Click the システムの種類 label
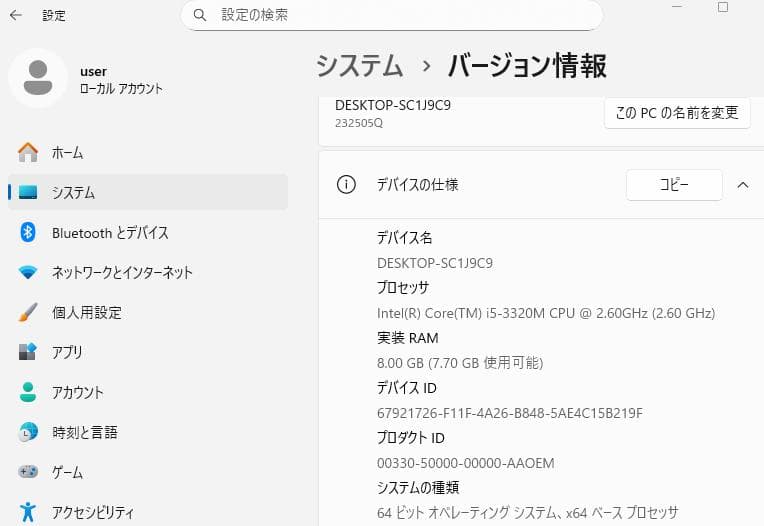This screenshot has height=526, width=764. click(x=418, y=487)
